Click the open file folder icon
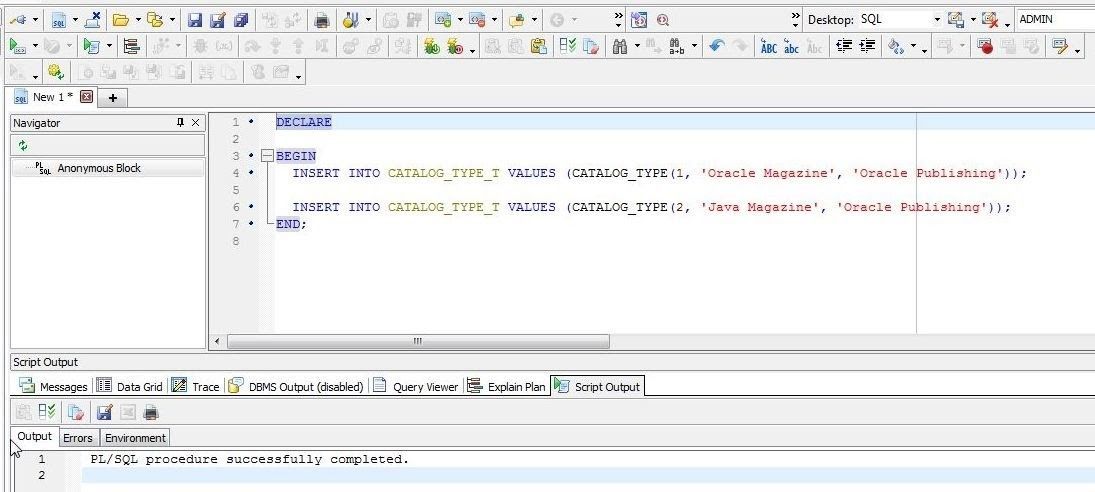Image resolution: width=1095 pixels, height=492 pixels. 121,20
